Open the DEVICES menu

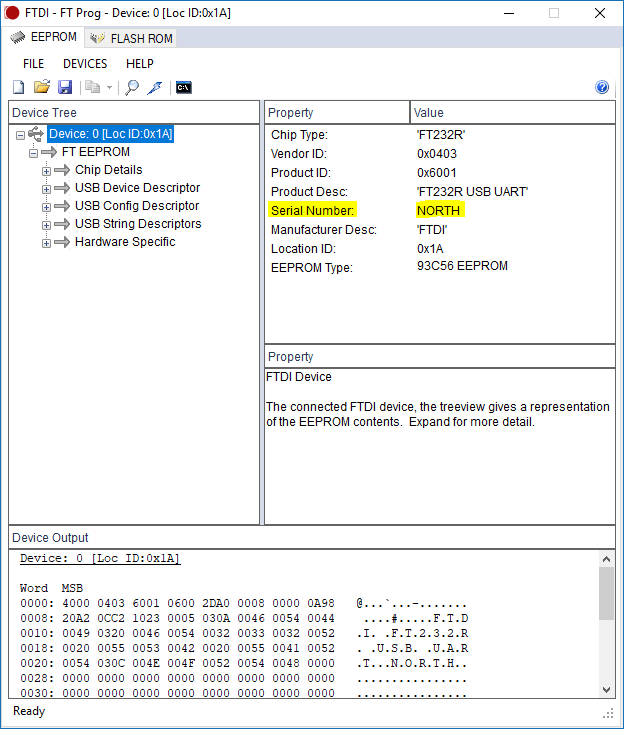pyautogui.click(x=85, y=64)
